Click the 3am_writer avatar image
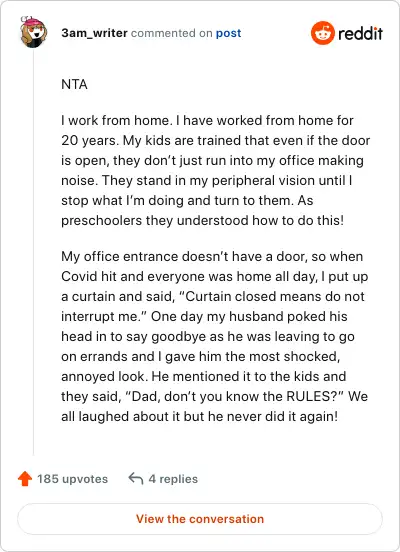Image resolution: width=400 pixels, height=552 pixels. pos(33,32)
